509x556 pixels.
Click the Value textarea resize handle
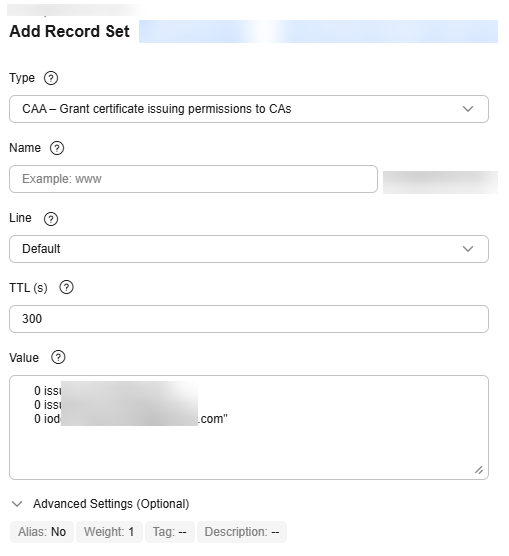click(479, 470)
